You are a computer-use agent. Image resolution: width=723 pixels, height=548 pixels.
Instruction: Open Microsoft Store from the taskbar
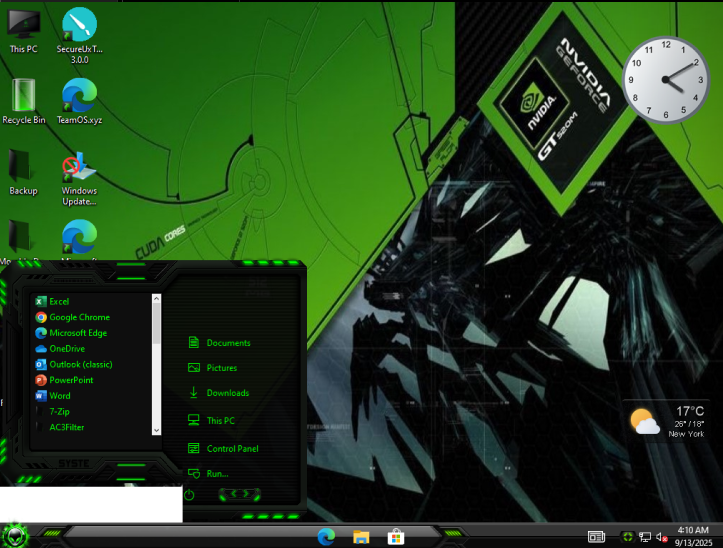[396, 537]
